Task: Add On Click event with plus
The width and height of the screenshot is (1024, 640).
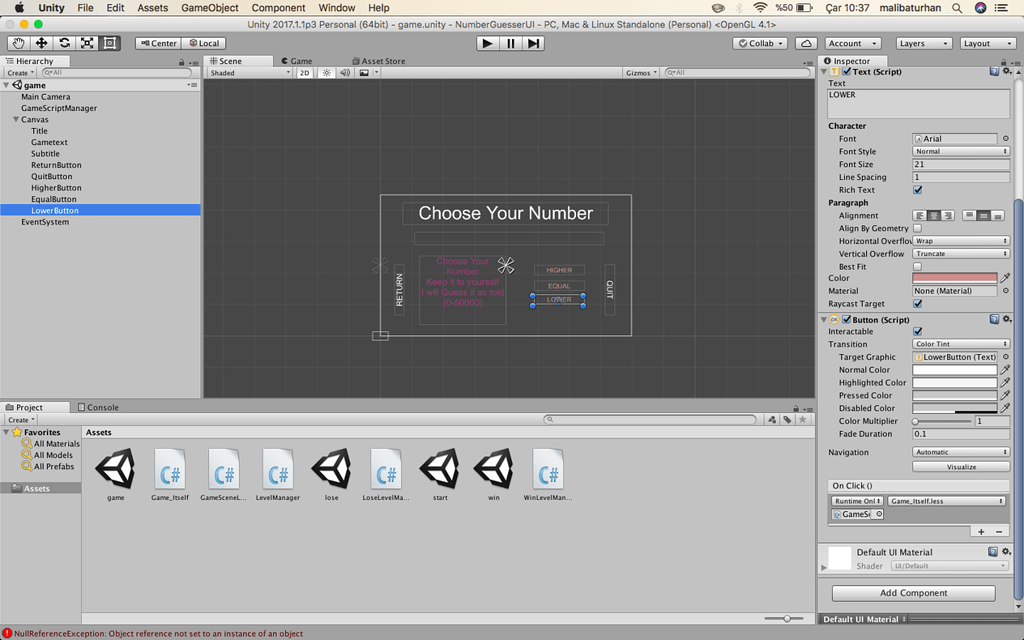Action: (981, 532)
